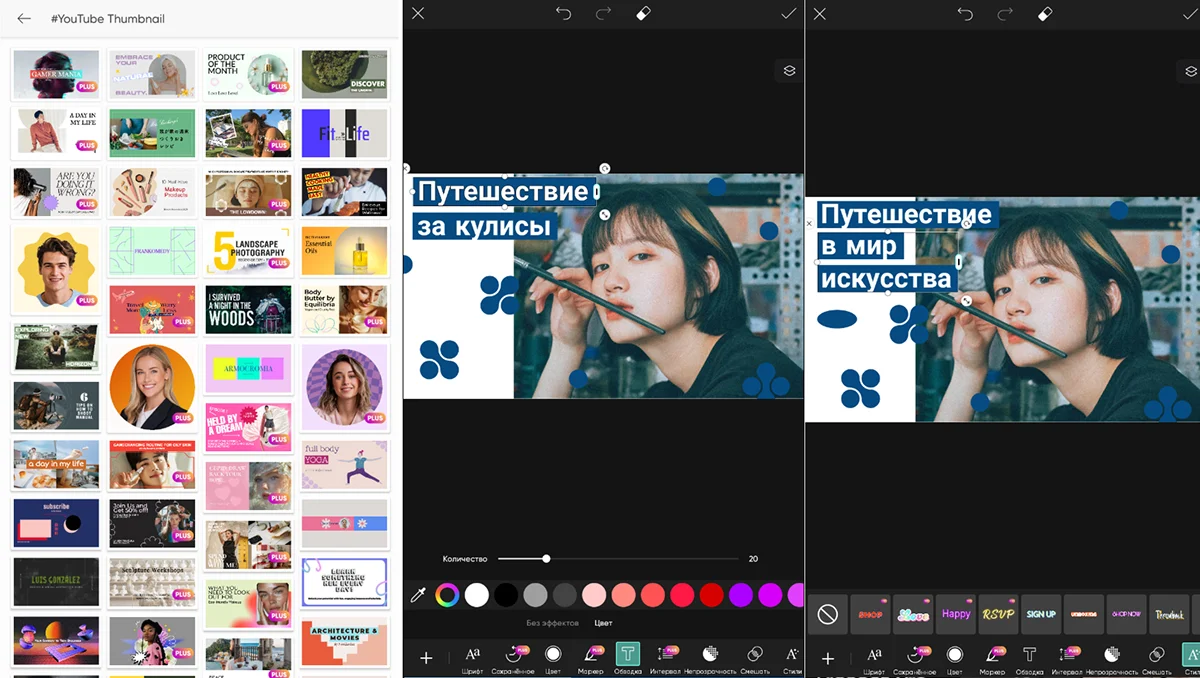Pick the eyedropper color sampler tool

pyautogui.click(x=419, y=595)
